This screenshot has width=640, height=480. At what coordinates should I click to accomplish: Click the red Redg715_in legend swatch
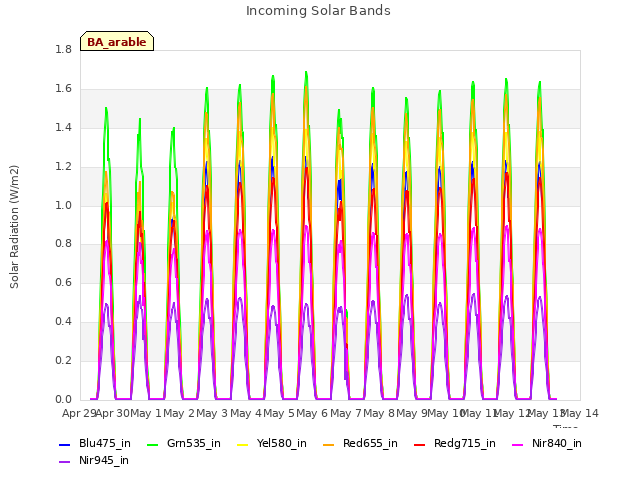coord(419,444)
